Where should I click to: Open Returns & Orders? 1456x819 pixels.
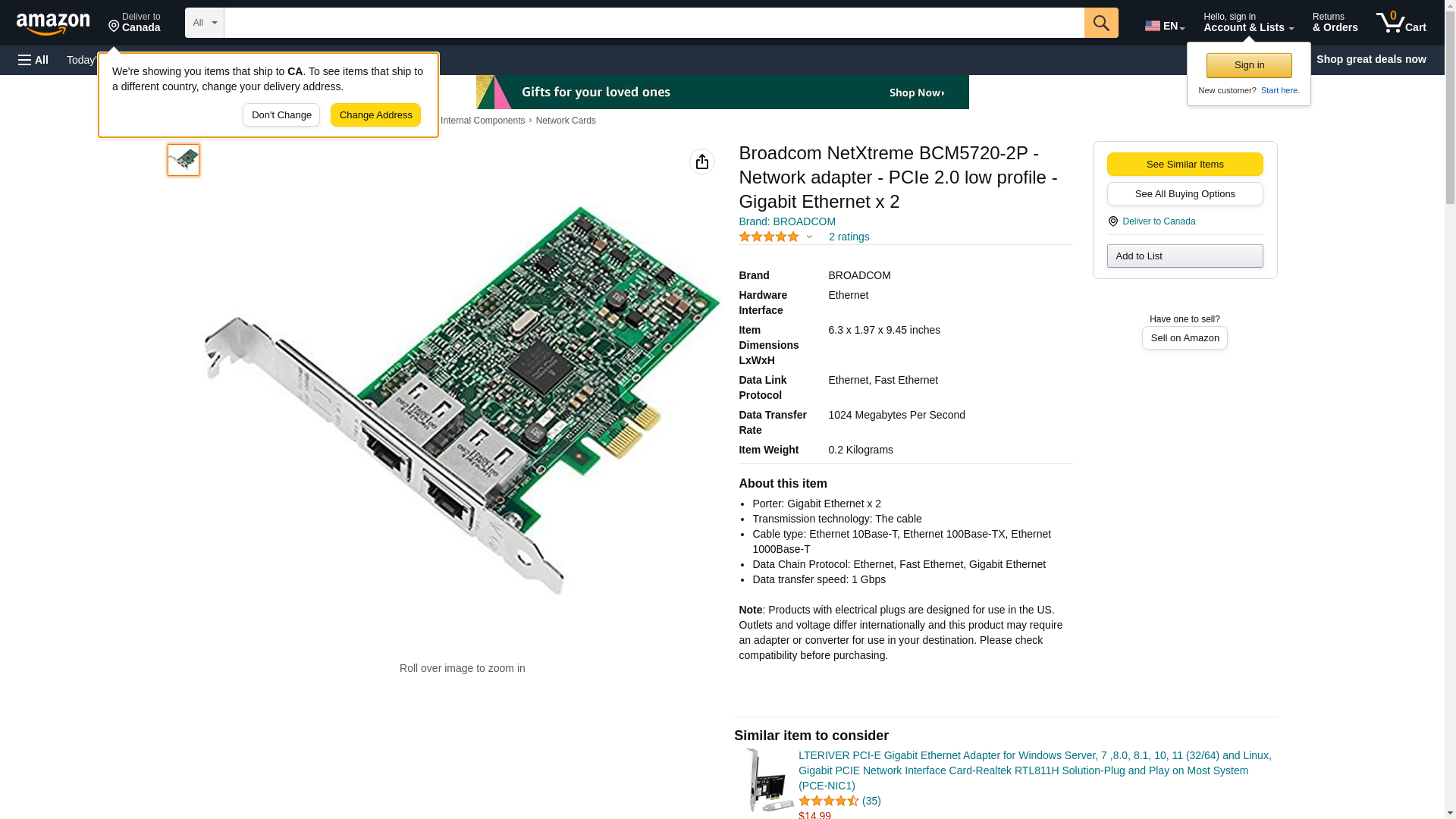tap(1335, 23)
